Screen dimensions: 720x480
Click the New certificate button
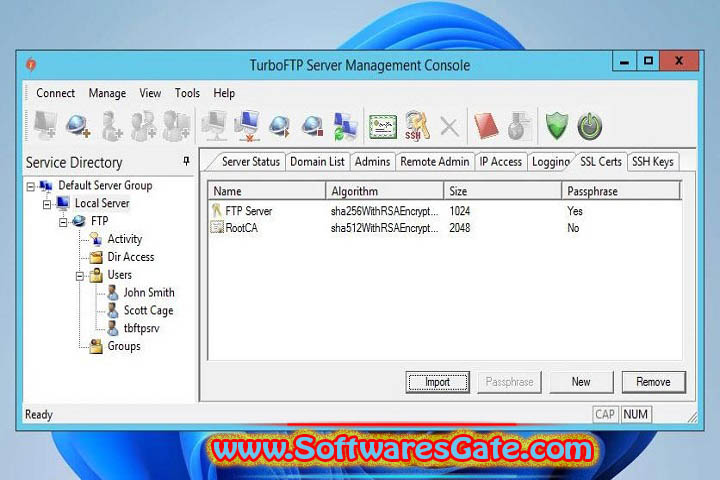581,382
